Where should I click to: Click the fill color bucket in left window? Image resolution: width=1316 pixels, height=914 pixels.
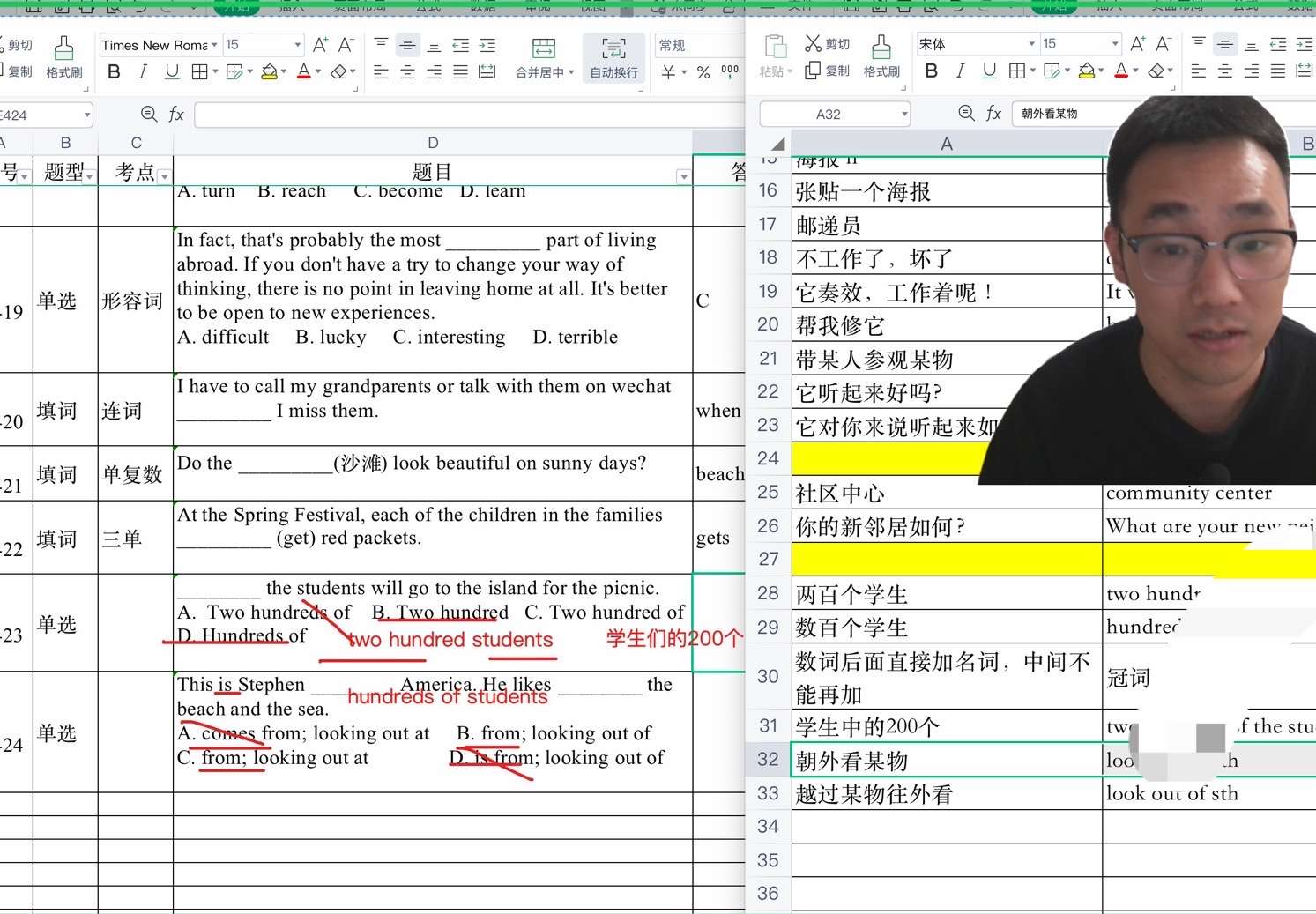(x=270, y=72)
